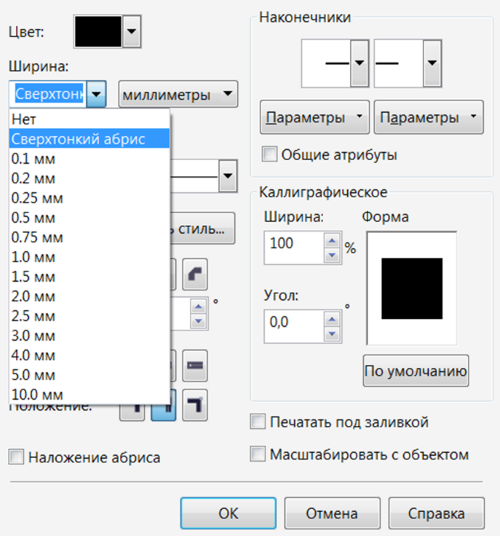Select the beveled corner style icon
This screenshot has height=536, width=500.
tap(195, 274)
